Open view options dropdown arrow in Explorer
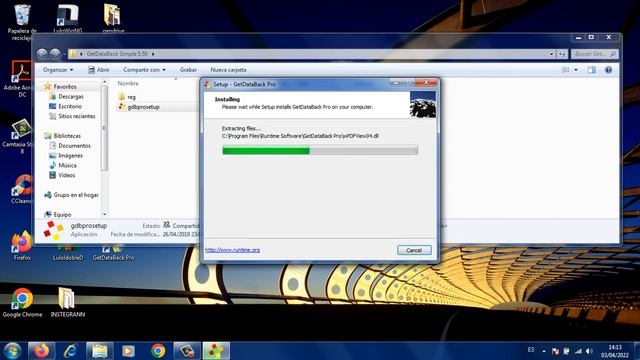 click(x=576, y=70)
